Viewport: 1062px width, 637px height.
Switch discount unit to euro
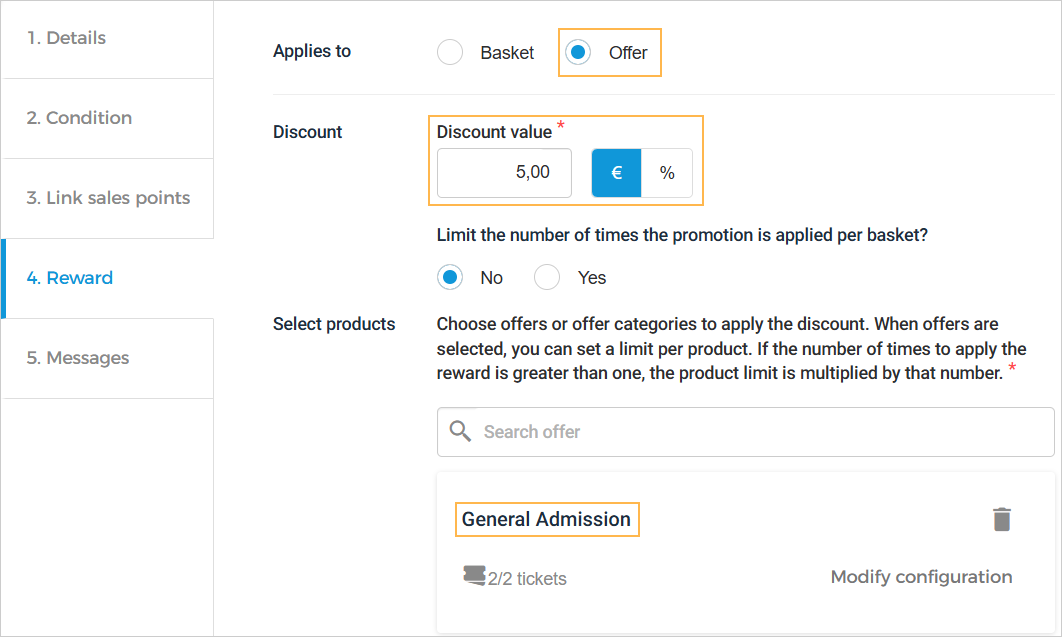coord(616,173)
